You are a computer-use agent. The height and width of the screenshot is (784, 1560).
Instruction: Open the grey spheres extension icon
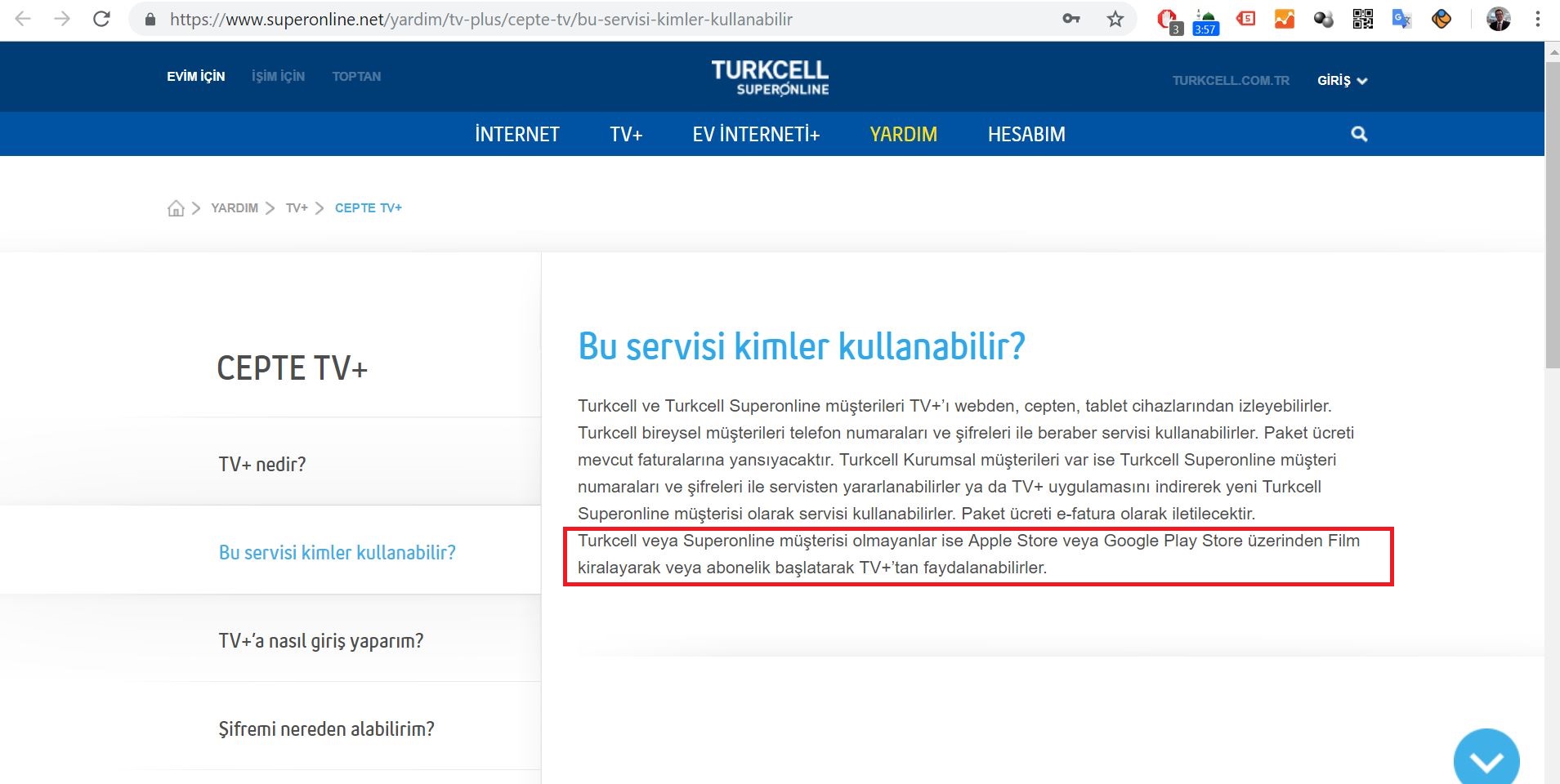click(x=1324, y=19)
